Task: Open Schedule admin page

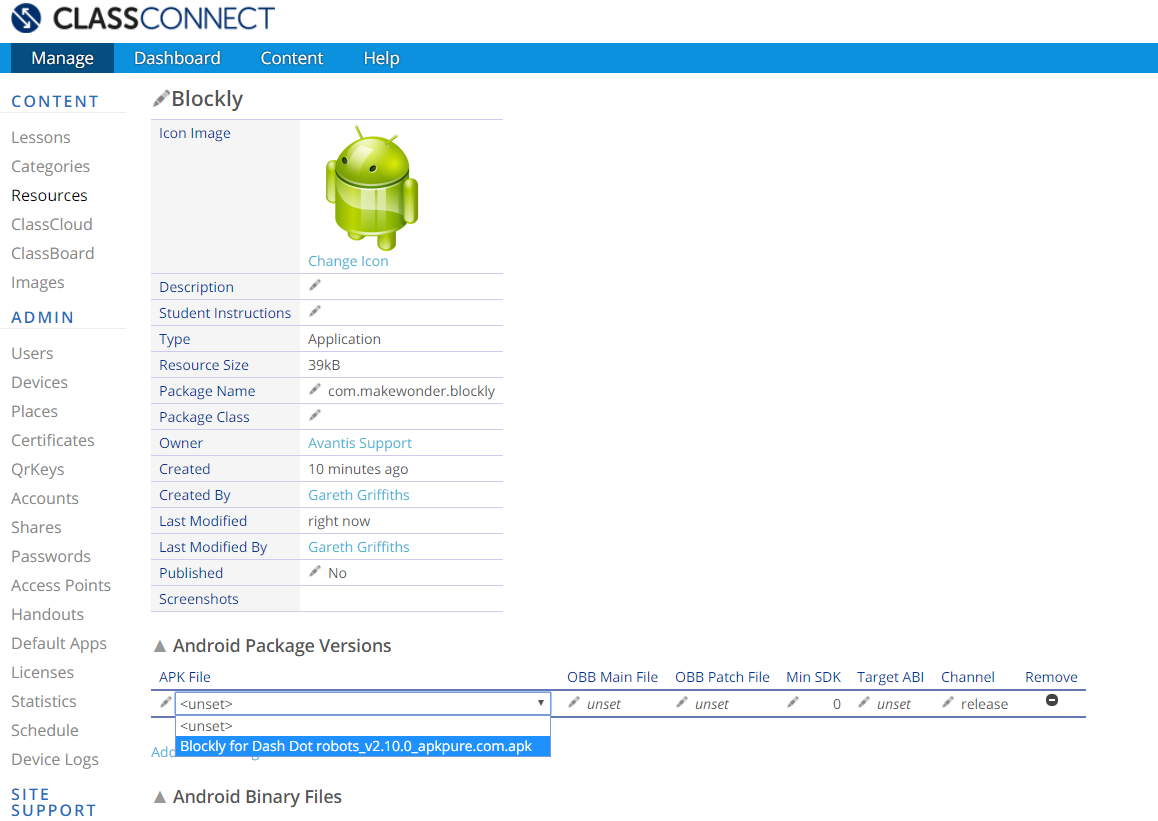Action: (44, 730)
